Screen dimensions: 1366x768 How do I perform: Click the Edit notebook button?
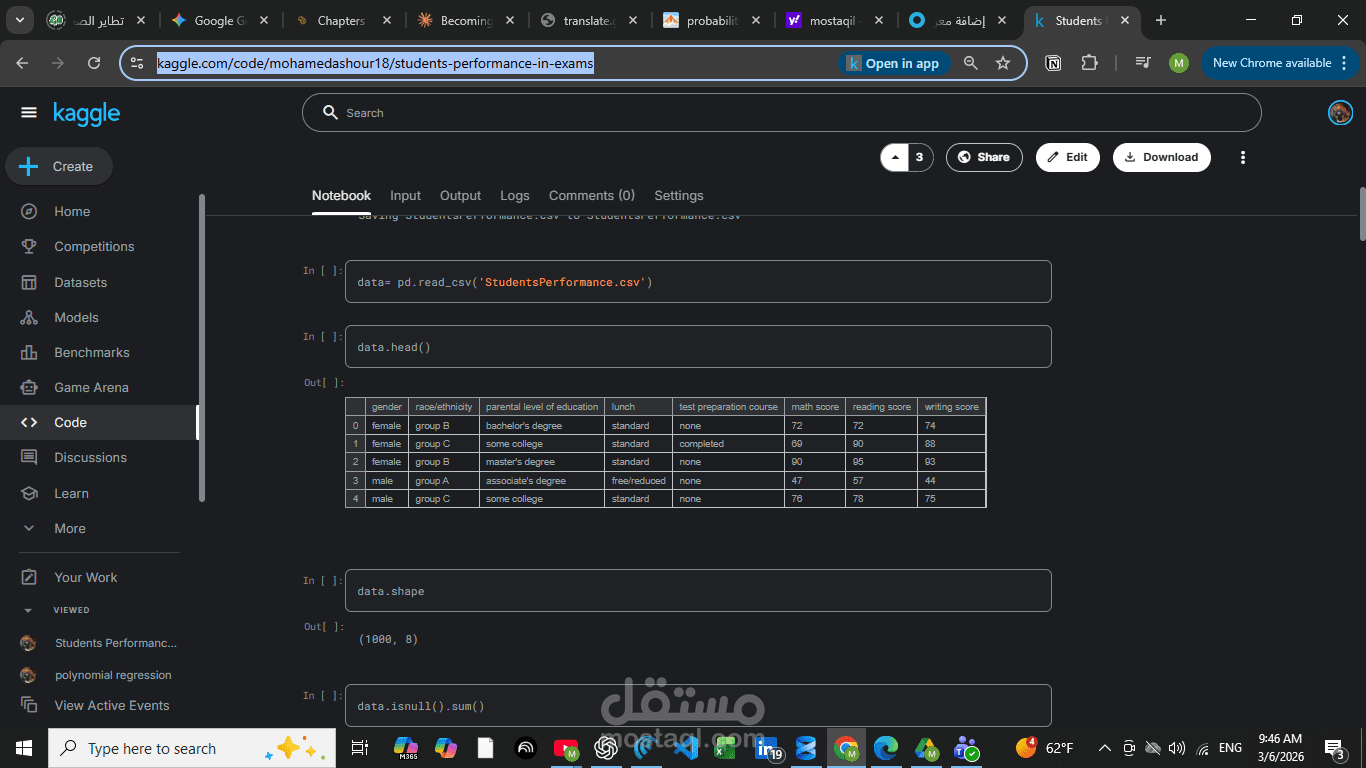click(x=1068, y=157)
